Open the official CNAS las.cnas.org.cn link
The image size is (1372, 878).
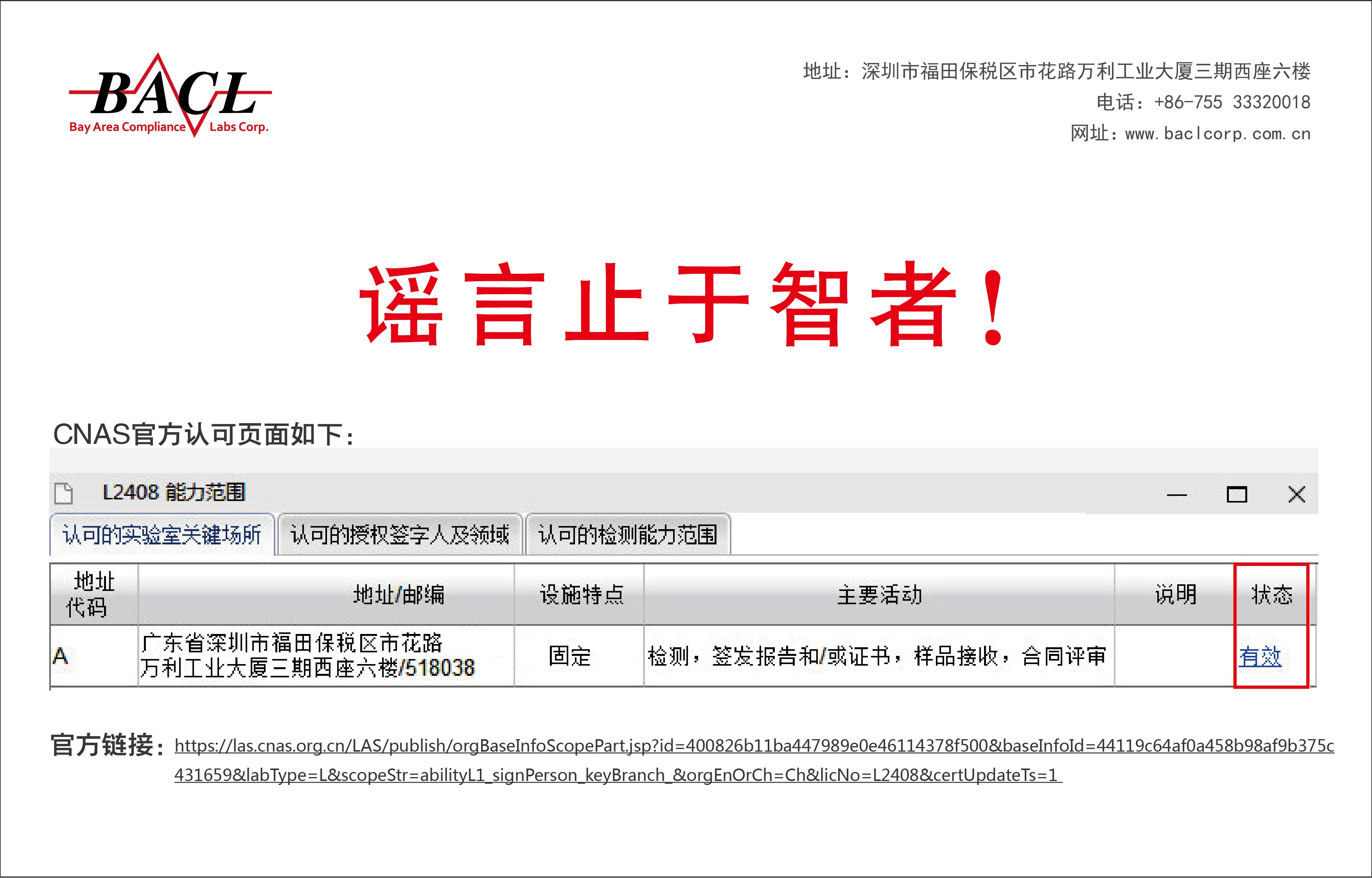point(754,760)
